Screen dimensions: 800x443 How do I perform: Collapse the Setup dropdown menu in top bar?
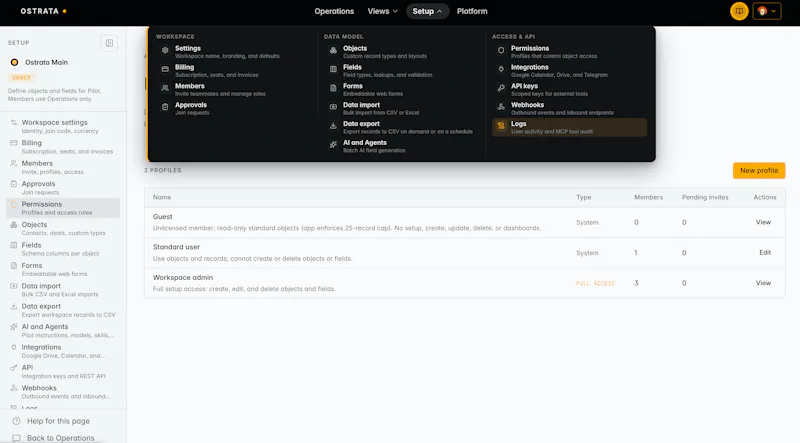click(428, 11)
